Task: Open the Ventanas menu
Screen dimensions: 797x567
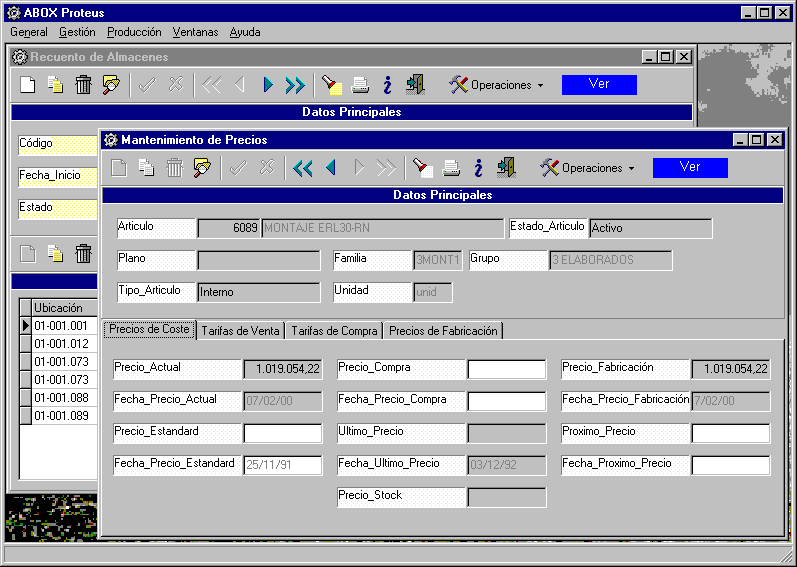Action: [195, 32]
